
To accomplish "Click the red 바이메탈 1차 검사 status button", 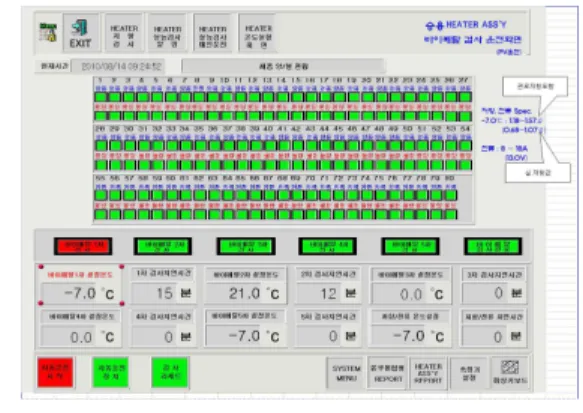I will [83, 246].
